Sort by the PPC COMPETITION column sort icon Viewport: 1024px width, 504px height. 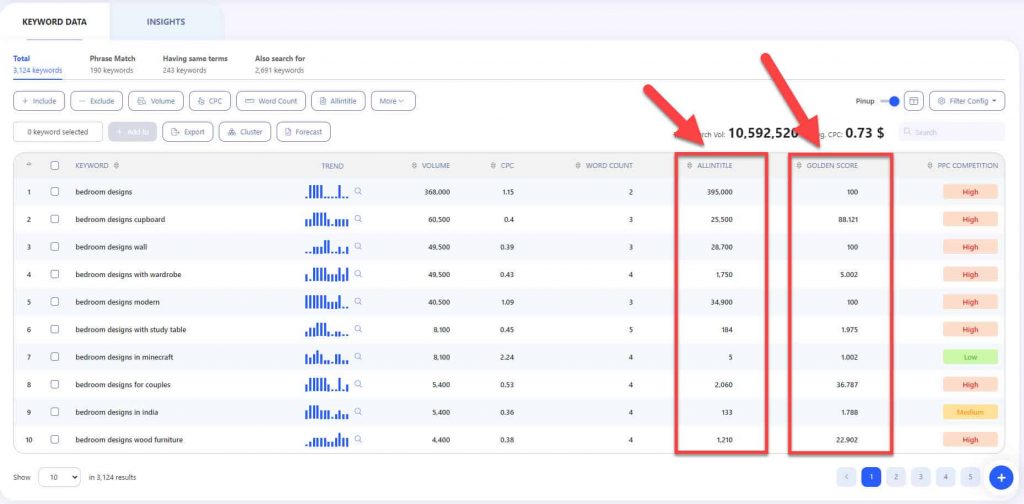coord(930,166)
